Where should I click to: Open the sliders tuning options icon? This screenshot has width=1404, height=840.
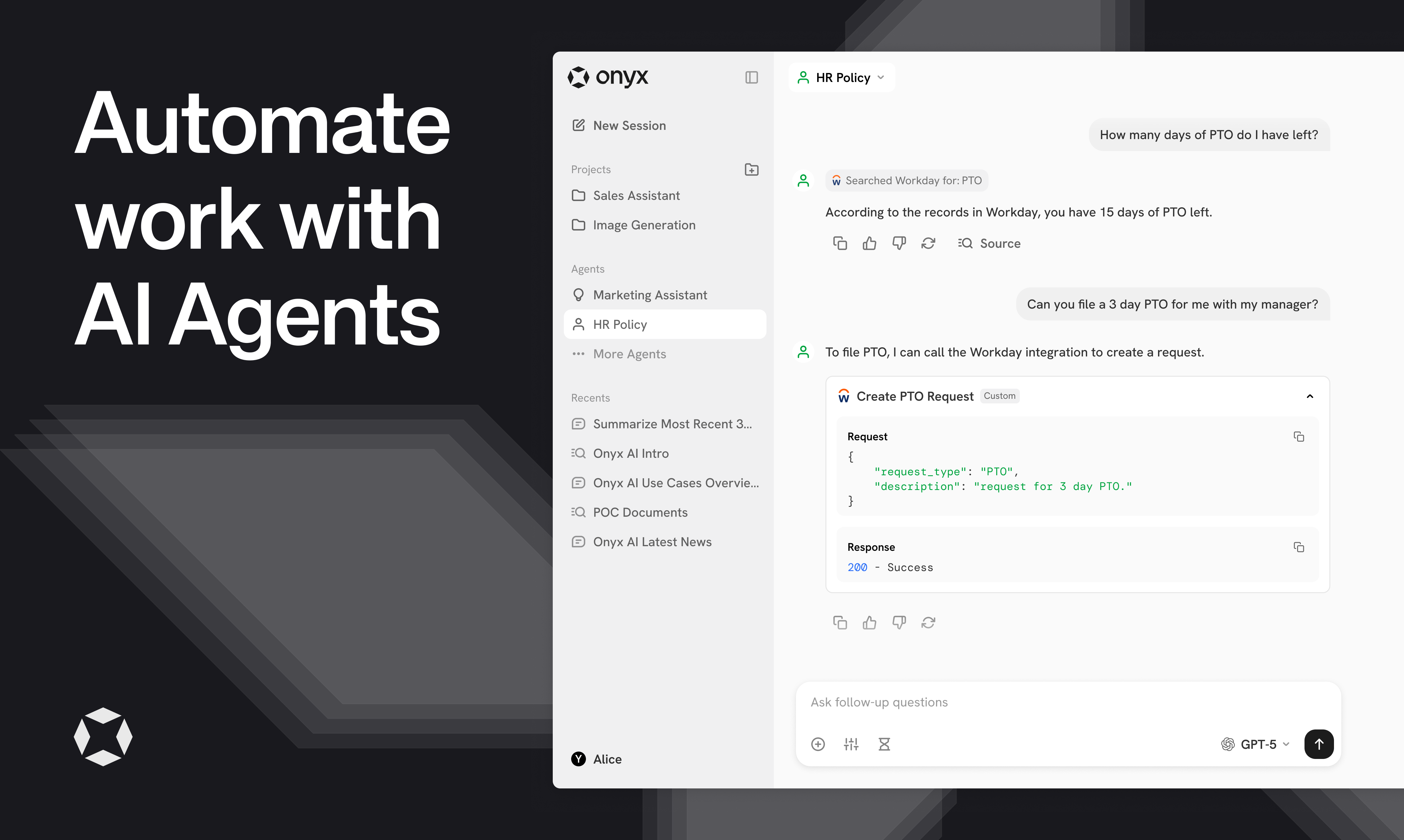click(x=851, y=744)
